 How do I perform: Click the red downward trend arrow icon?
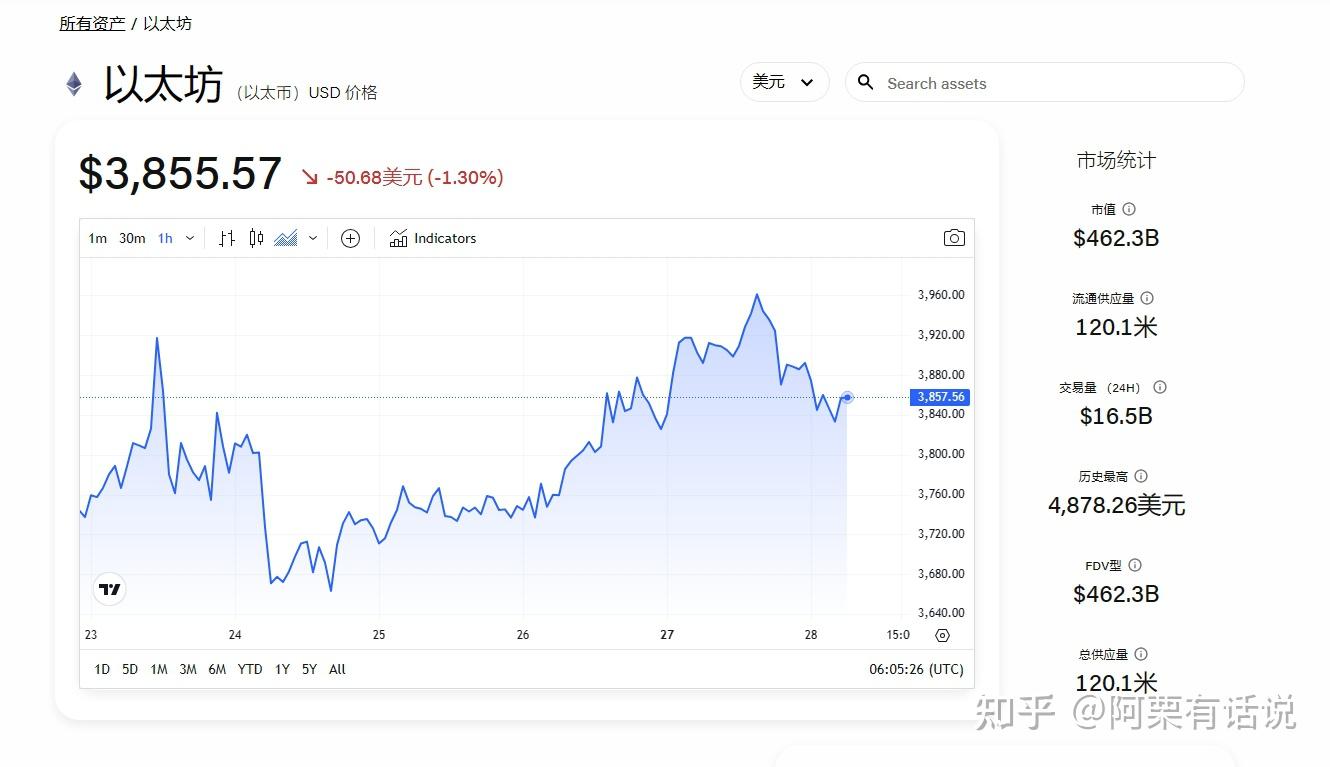309,177
